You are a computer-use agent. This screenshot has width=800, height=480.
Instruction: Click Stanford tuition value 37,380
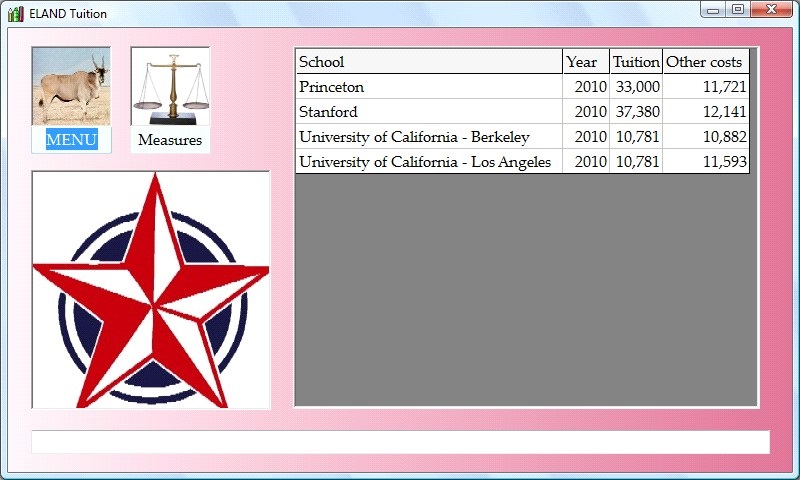point(637,112)
